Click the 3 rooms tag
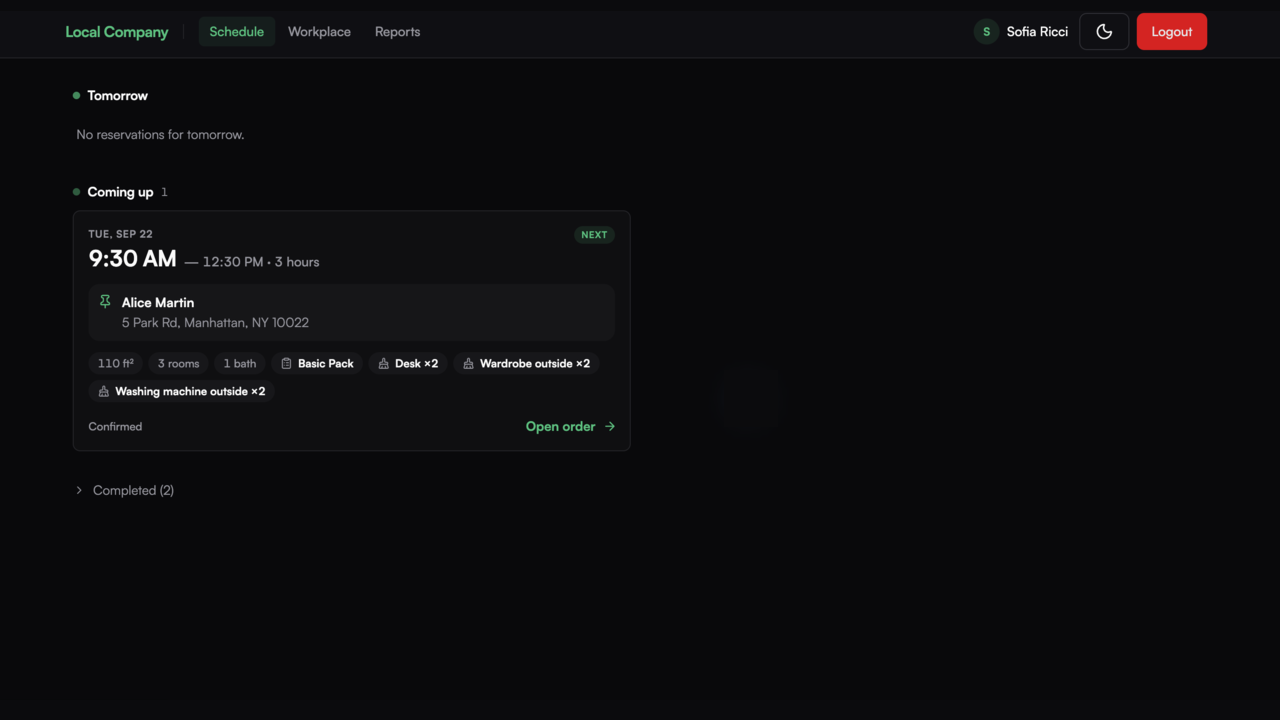 click(x=178, y=364)
